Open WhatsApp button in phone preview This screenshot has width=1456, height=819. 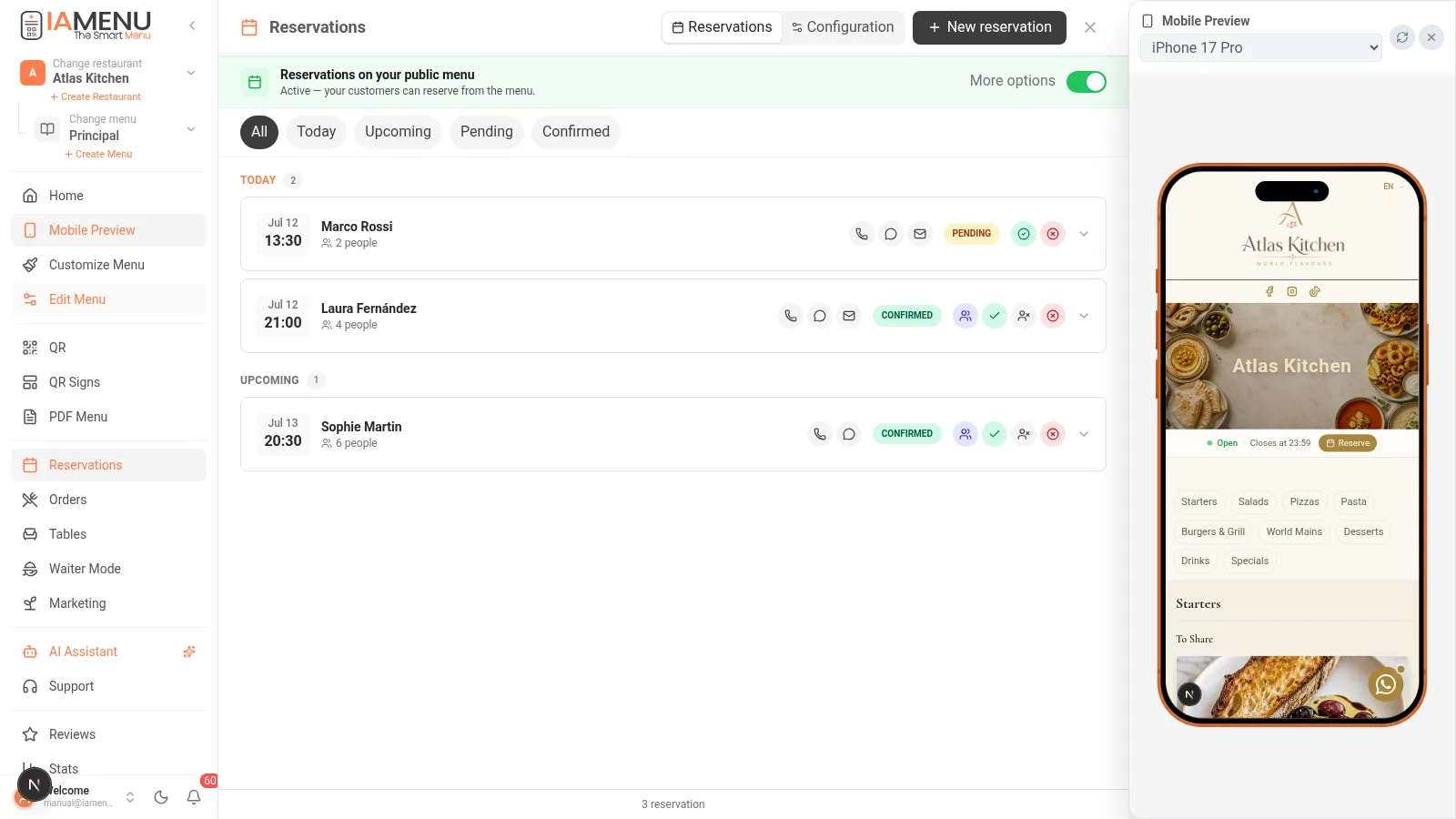tap(1385, 683)
